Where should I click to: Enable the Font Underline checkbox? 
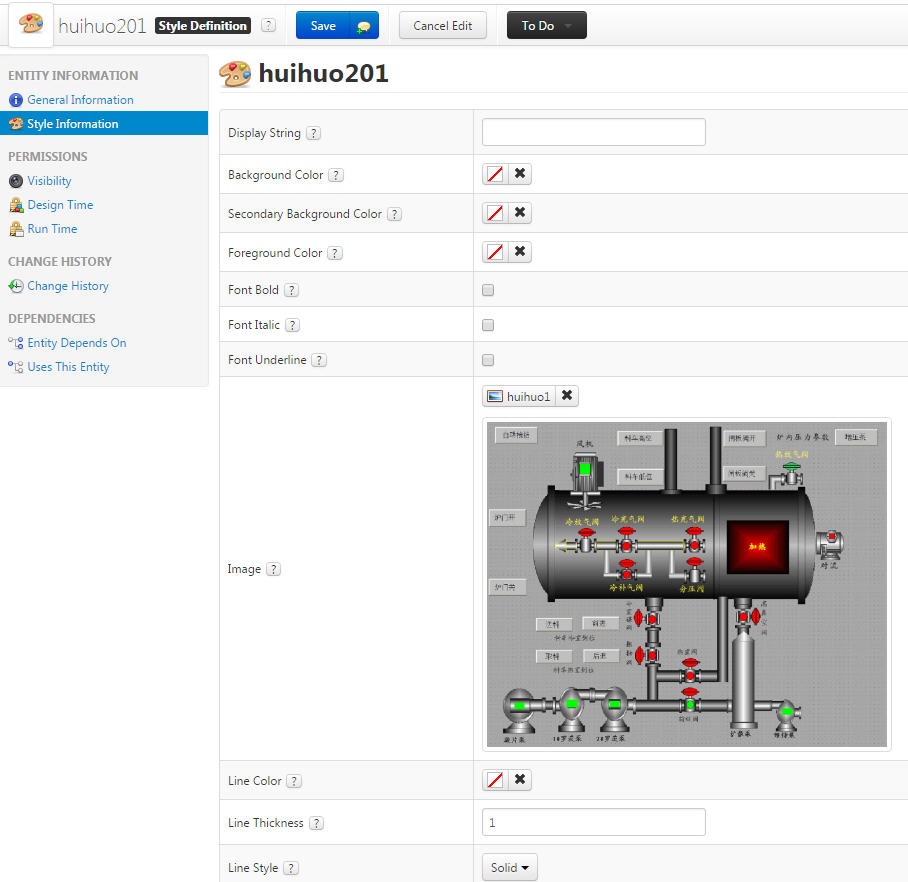[488, 360]
